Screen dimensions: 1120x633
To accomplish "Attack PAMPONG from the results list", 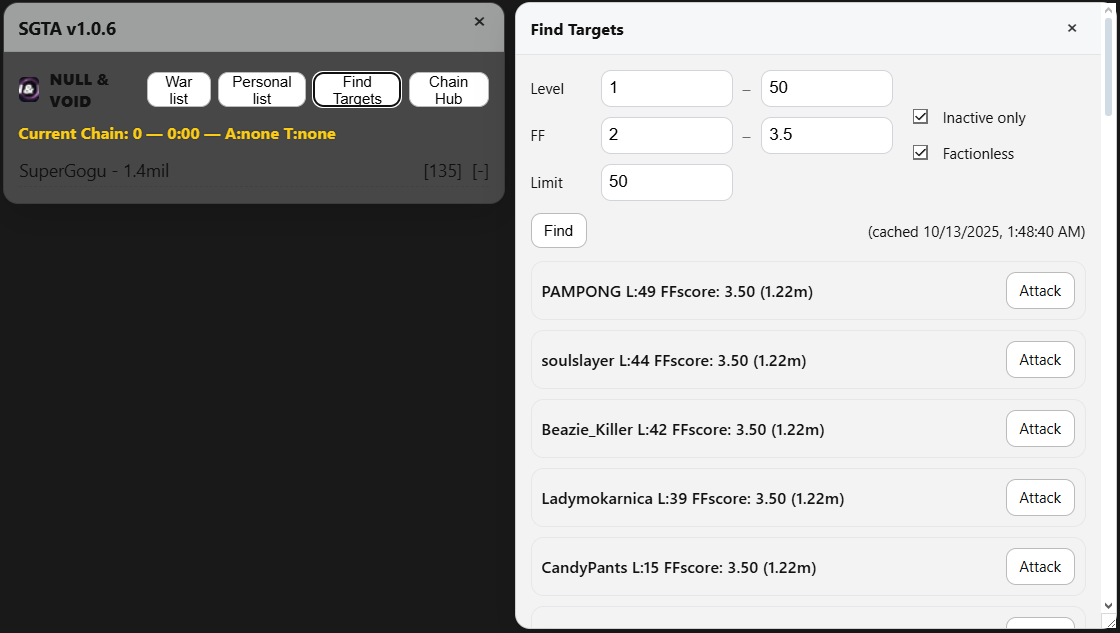I will click(1040, 290).
